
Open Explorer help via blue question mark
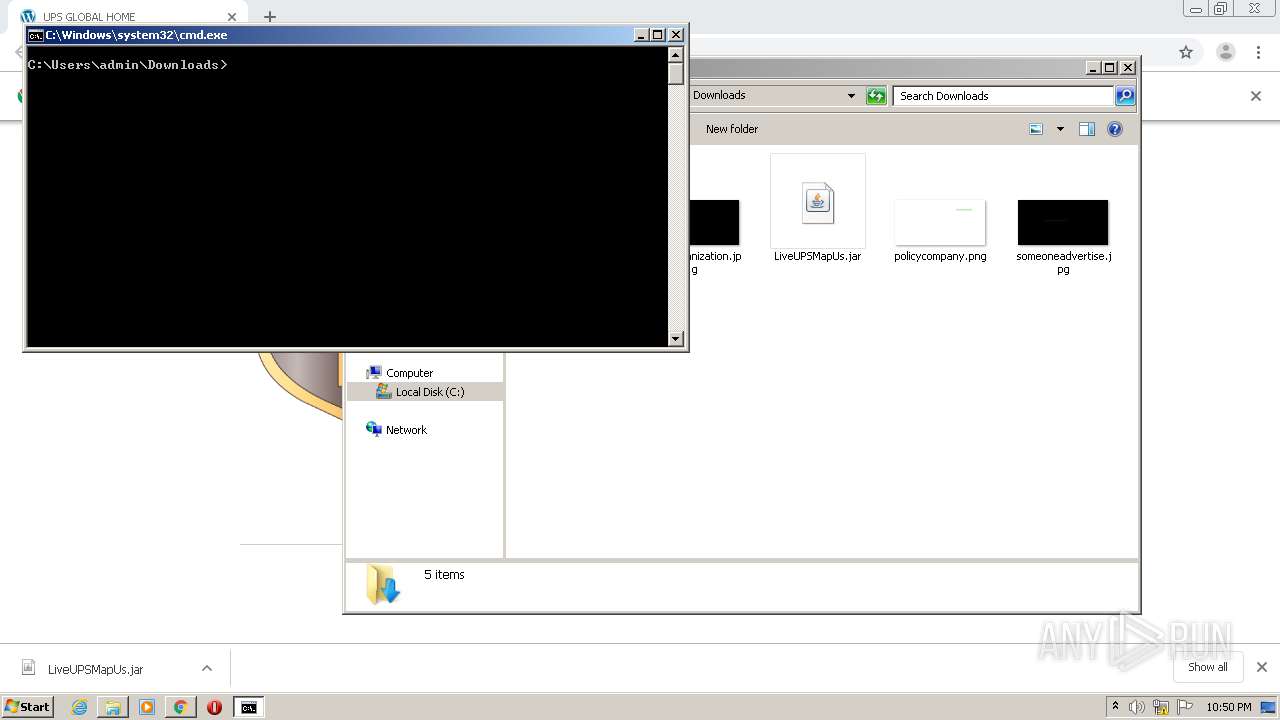pos(1115,129)
